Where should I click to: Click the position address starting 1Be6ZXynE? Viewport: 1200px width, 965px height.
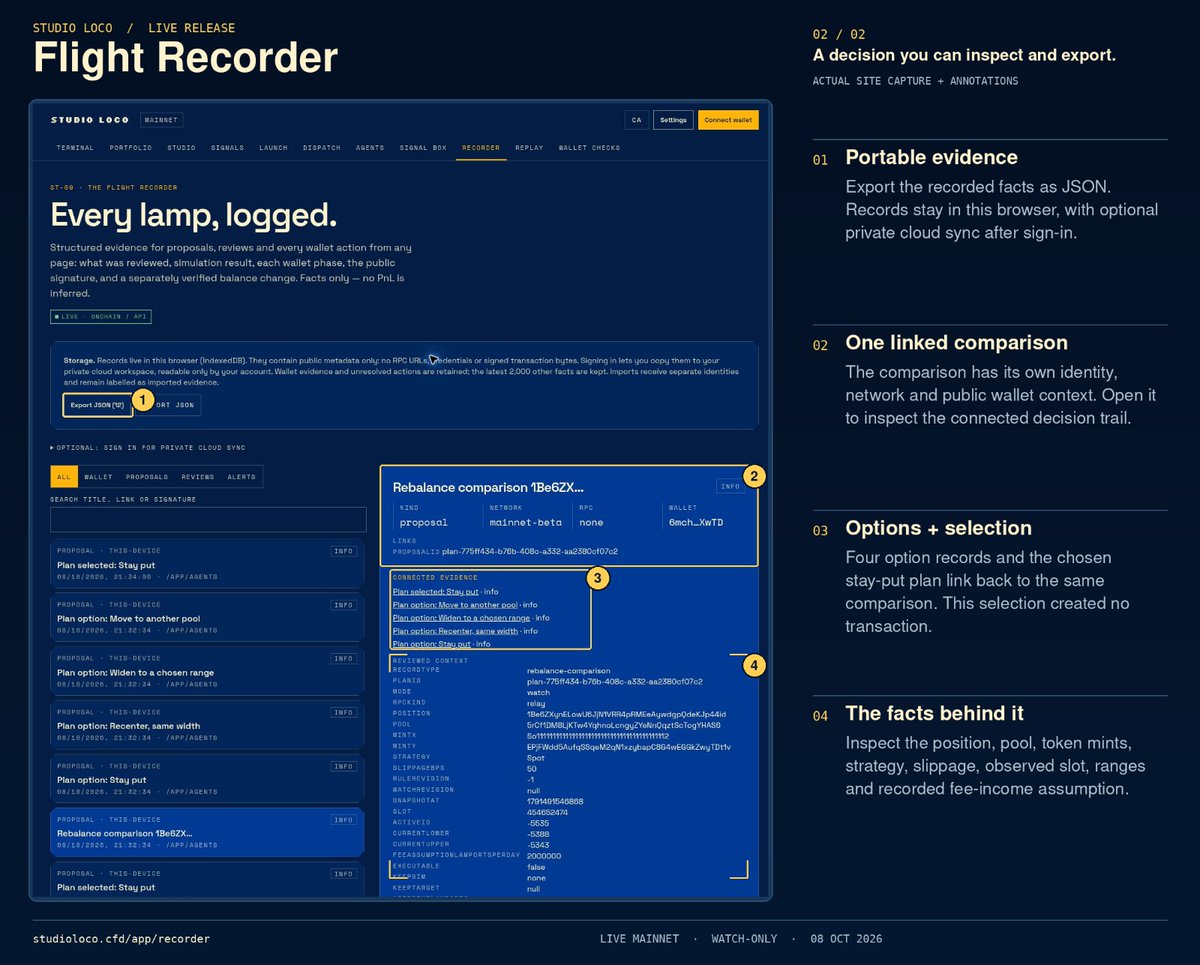(x=626, y=714)
